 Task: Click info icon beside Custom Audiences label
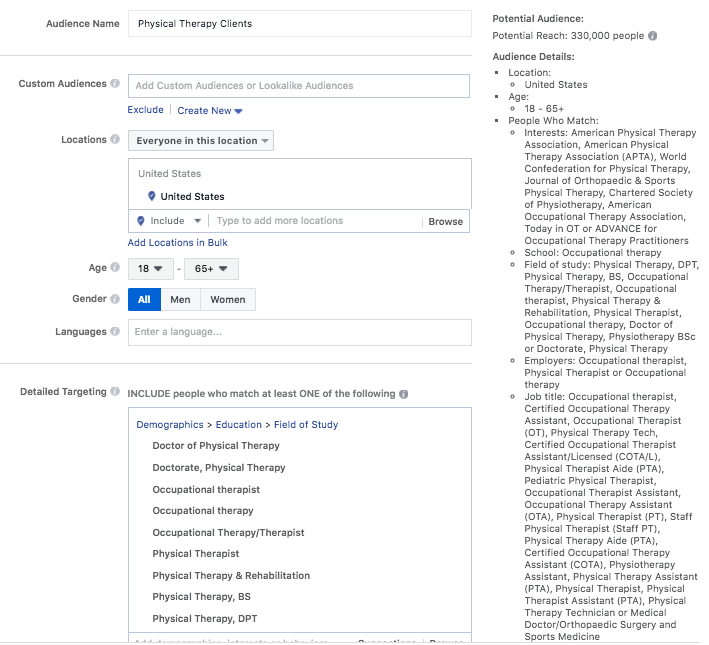coord(115,83)
